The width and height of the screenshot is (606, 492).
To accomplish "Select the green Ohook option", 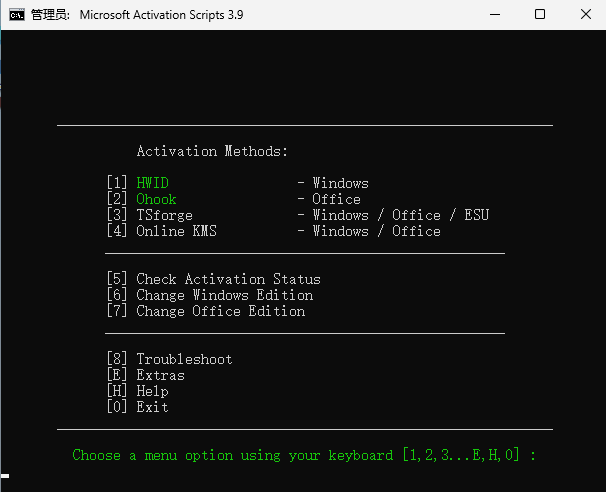I will click(156, 199).
